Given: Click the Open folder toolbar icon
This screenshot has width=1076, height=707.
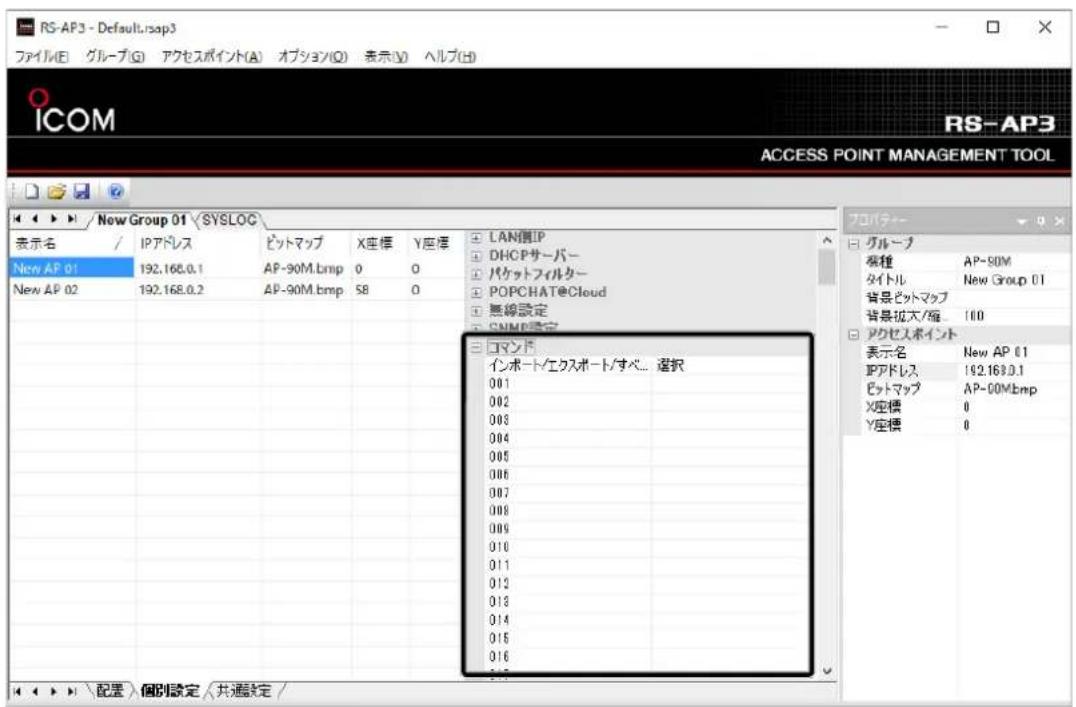Looking at the screenshot, I should tap(56, 192).
